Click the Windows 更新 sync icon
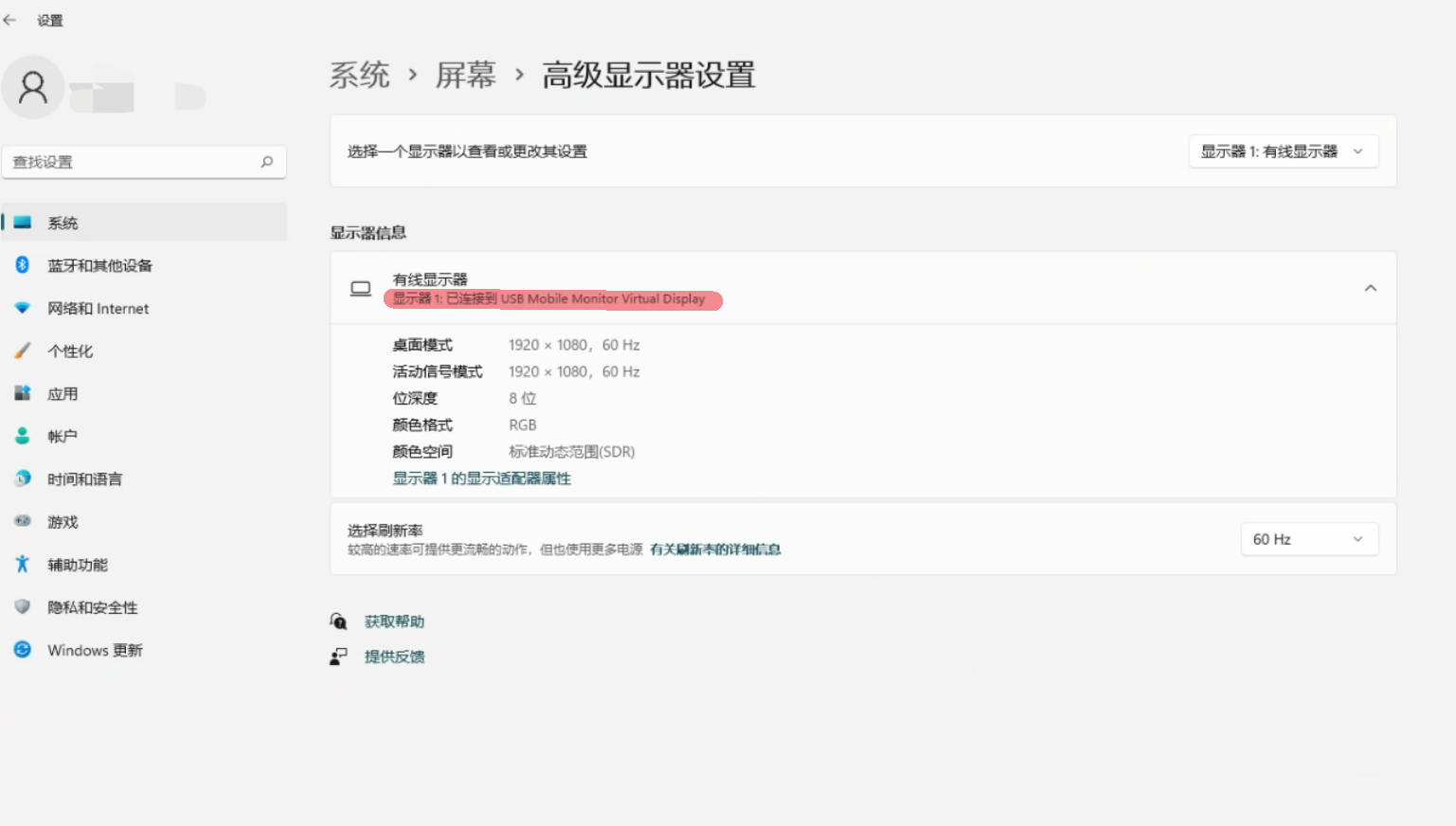 [23, 649]
